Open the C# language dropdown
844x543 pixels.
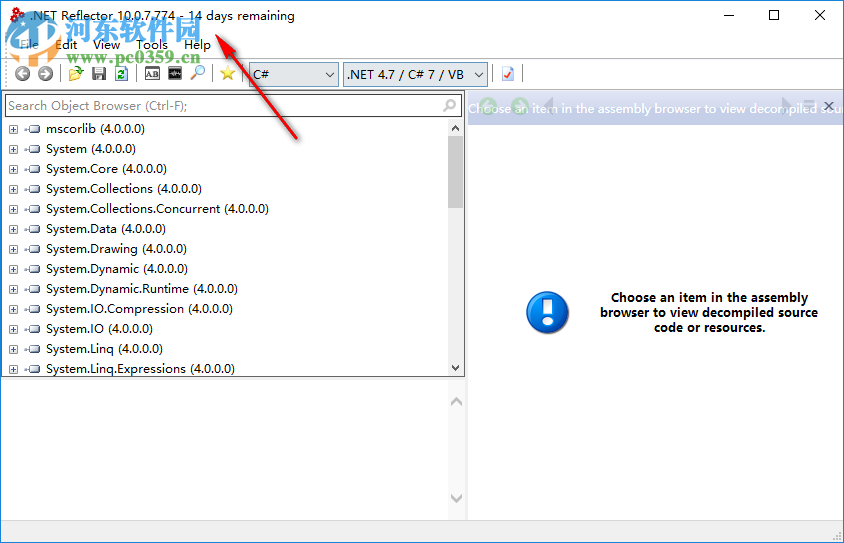pyautogui.click(x=293, y=74)
